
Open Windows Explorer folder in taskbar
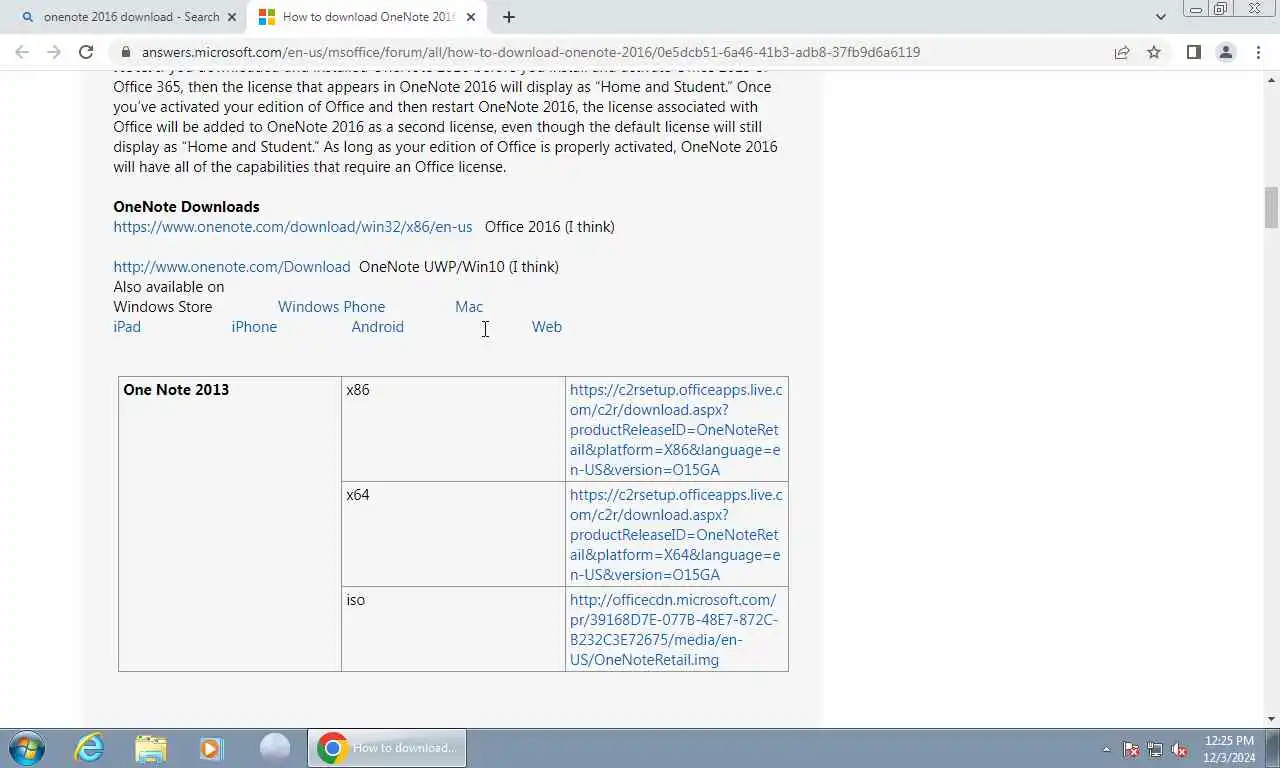(x=151, y=748)
